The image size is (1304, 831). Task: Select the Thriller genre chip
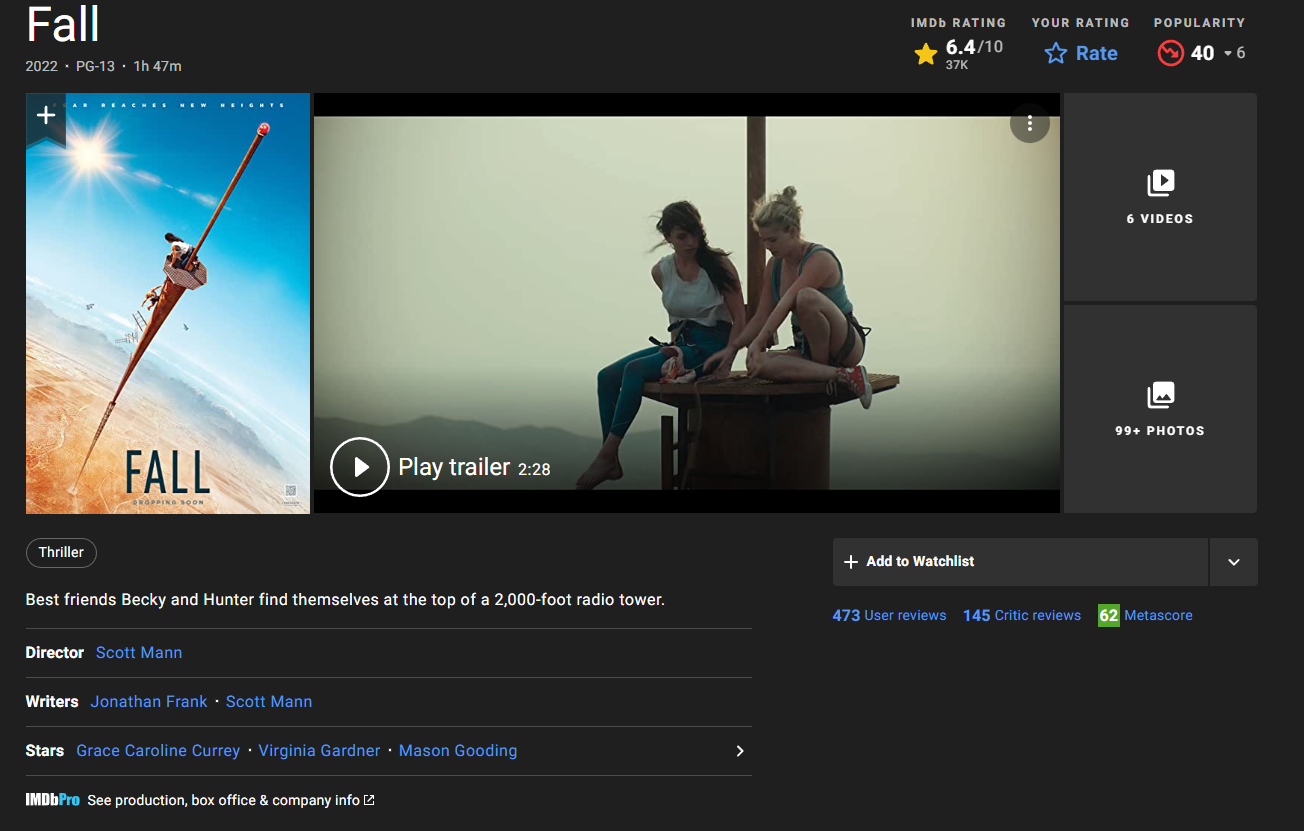(x=61, y=553)
